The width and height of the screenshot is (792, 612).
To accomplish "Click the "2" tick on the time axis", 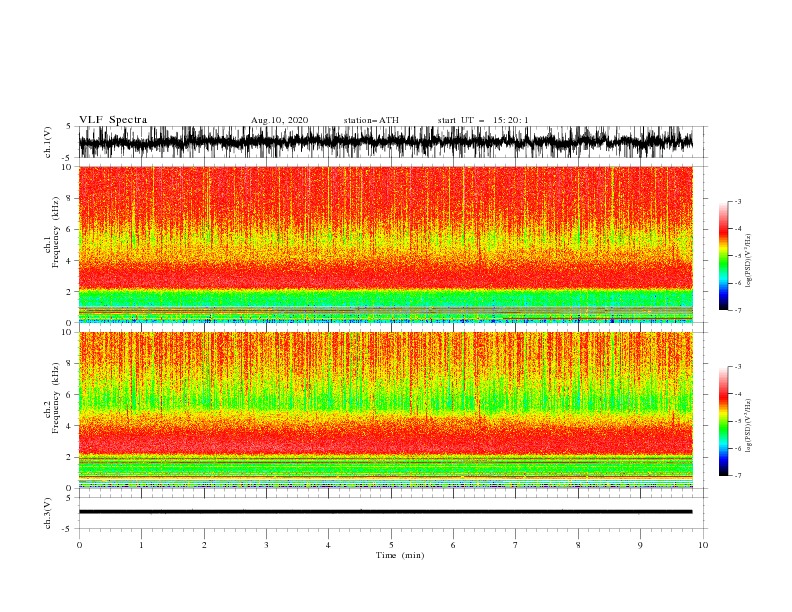I will tap(204, 545).
